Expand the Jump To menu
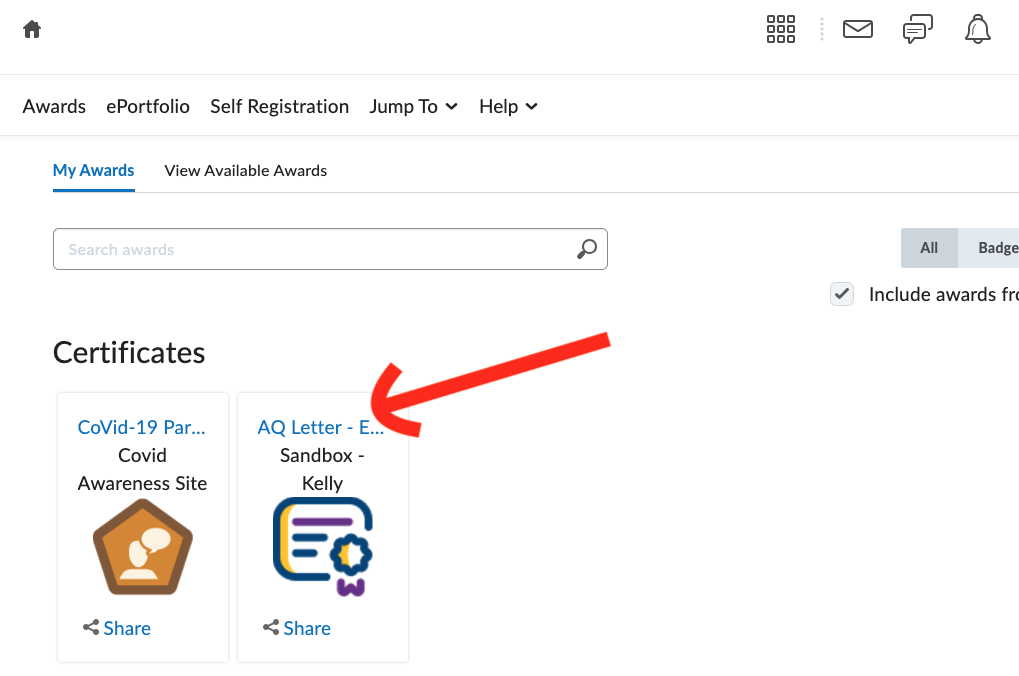Viewport: 1019px width, 676px height. pyautogui.click(x=413, y=106)
